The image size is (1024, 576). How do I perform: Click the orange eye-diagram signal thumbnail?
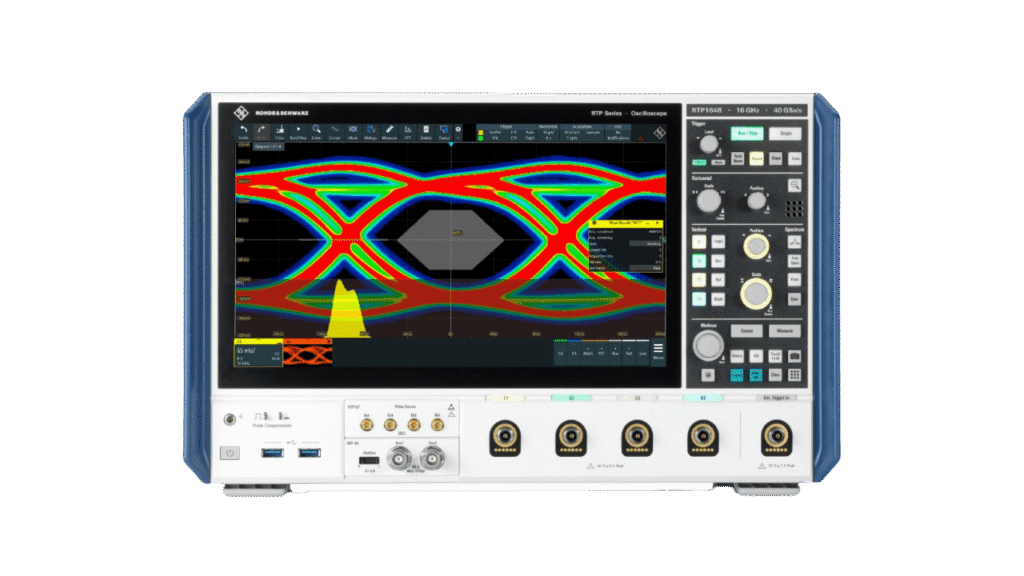pyautogui.click(x=309, y=351)
